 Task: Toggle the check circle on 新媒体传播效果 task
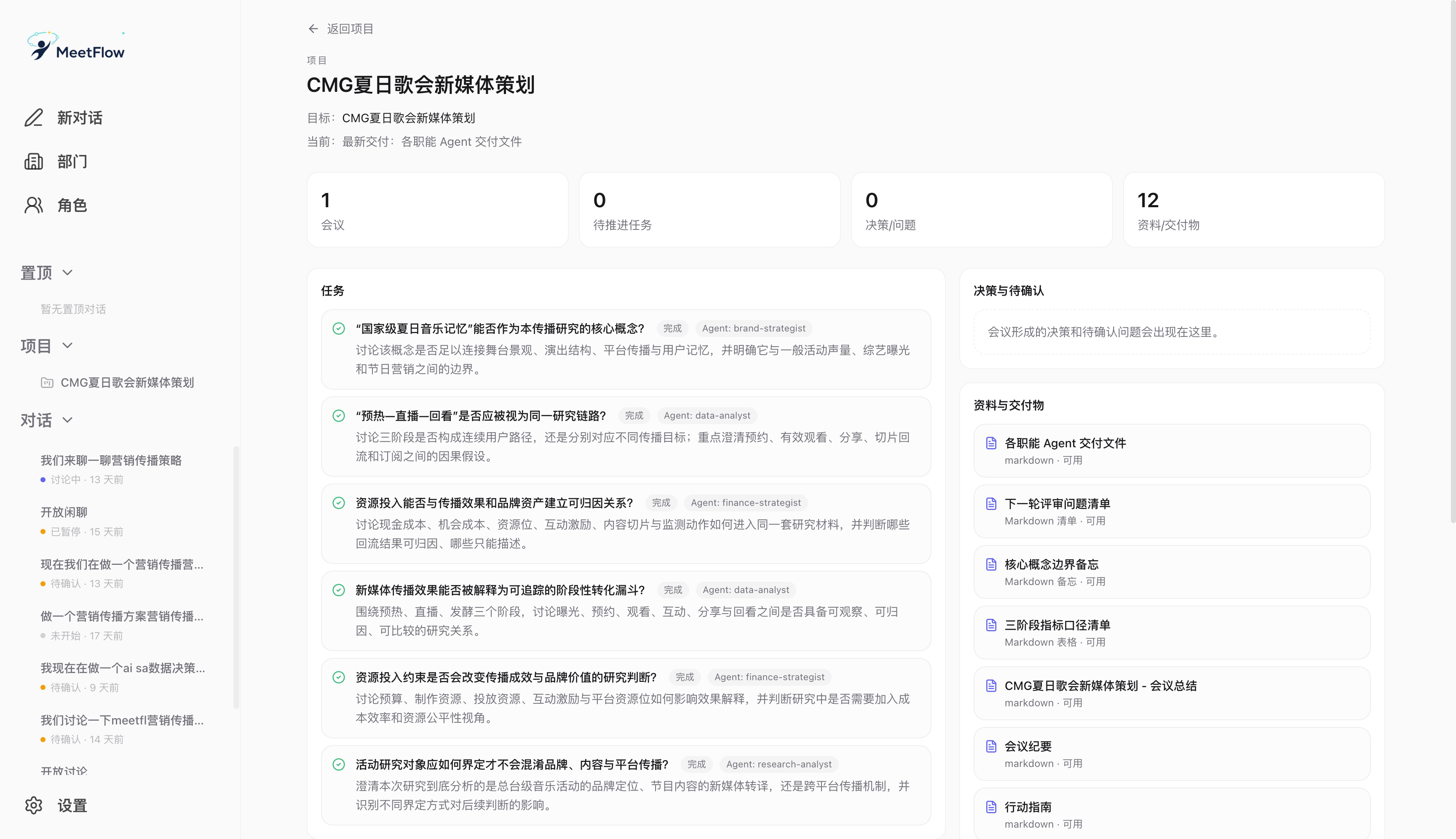pos(339,590)
